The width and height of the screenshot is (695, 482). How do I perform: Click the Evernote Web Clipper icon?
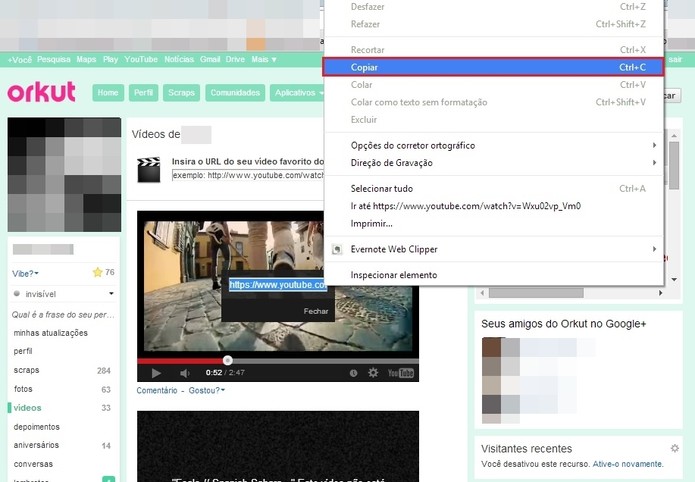(x=337, y=249)
